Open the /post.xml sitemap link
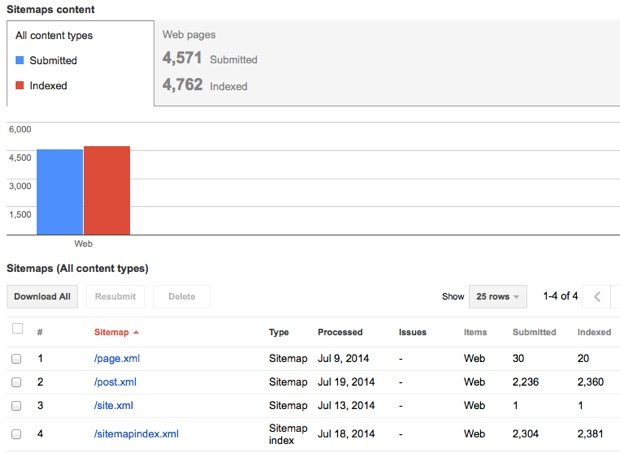 pyautogui.click(x=114, y=382)
